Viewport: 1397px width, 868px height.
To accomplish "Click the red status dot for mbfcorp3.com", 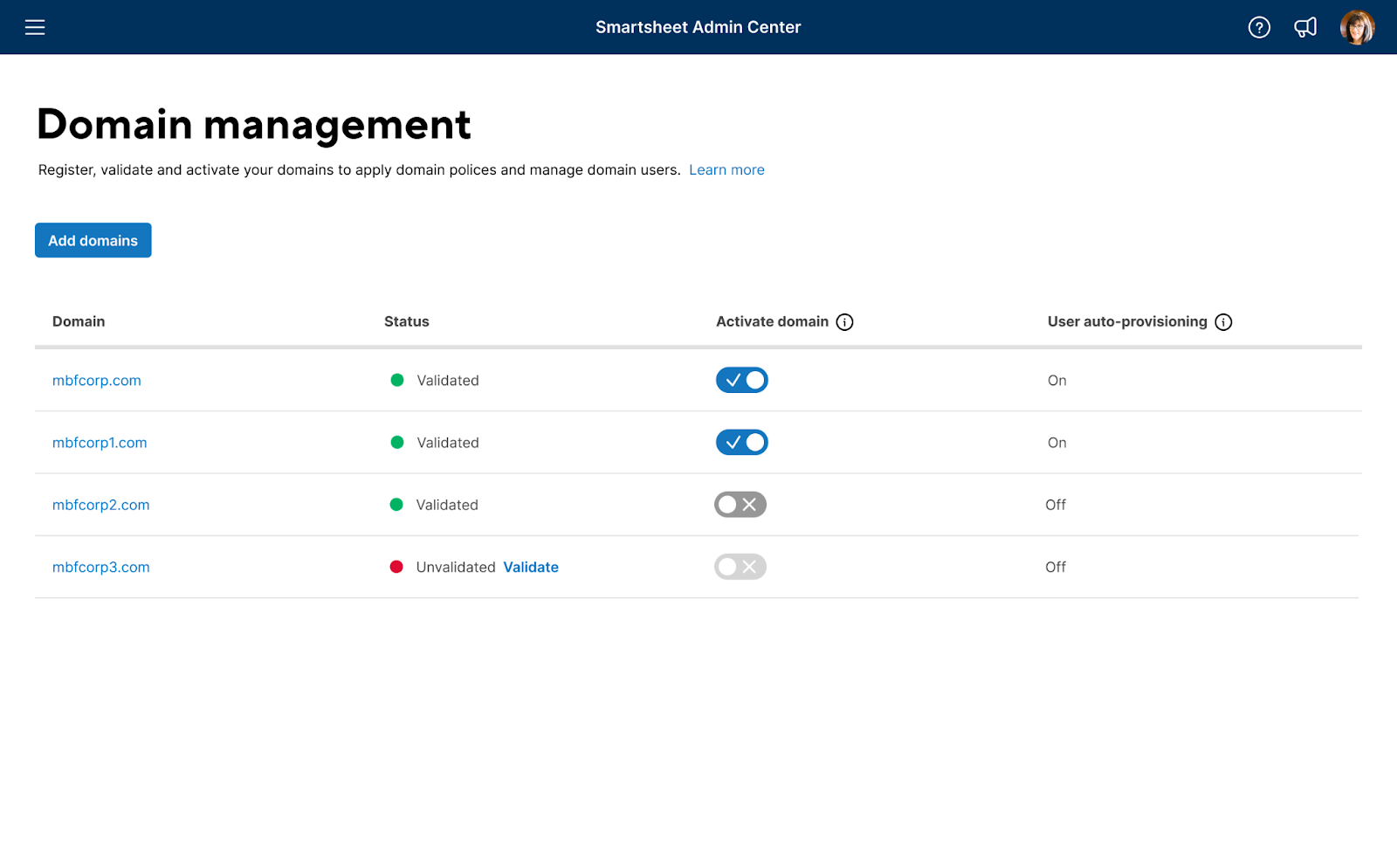I will (397, 567).
